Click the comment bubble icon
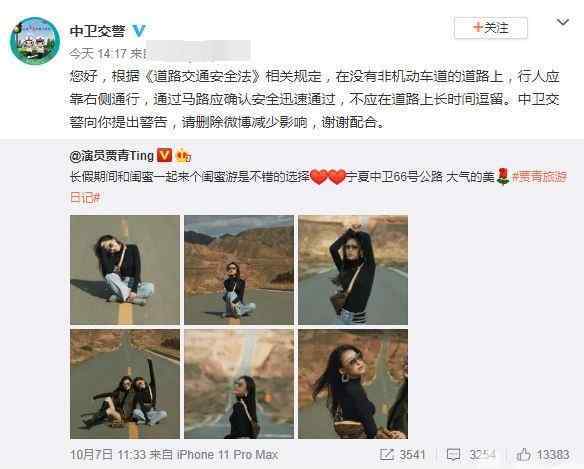 (453, 454)
